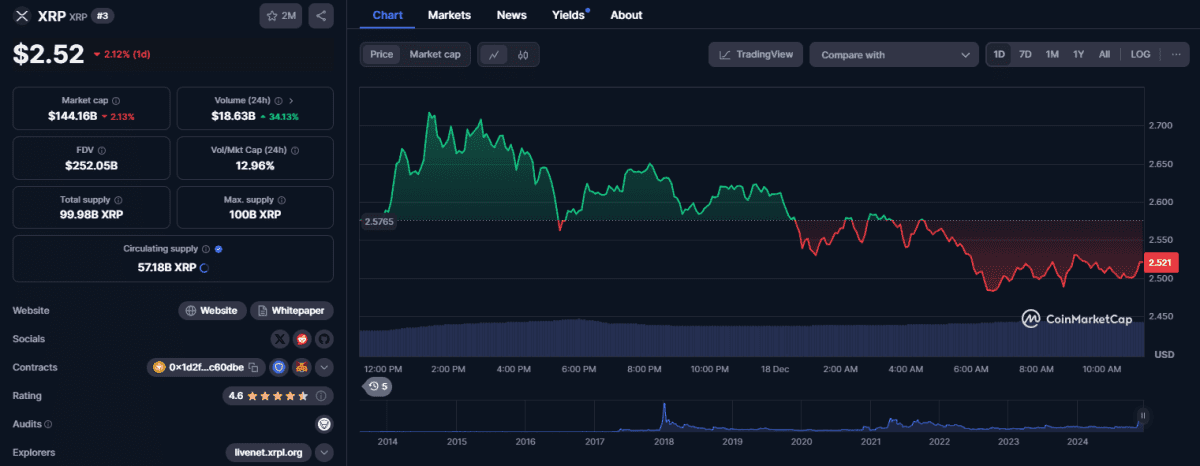This screenshot has height=466, width=1200.
Task: Expand the Explorers dropdown chevron
Action: point(323,452)
